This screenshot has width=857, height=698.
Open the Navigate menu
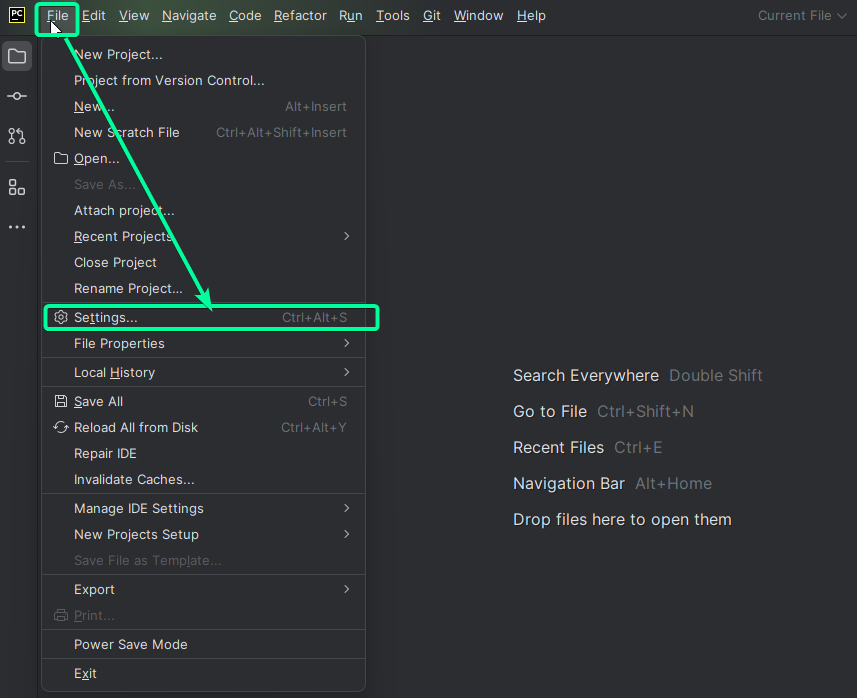[x=189, y=16]
